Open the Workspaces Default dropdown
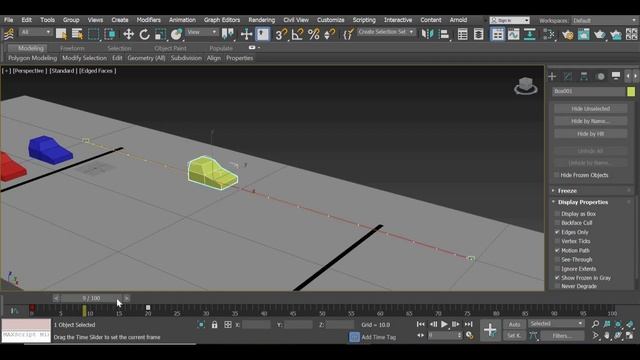This screenshot has width=640, height=360. click(x=605, y=20)
